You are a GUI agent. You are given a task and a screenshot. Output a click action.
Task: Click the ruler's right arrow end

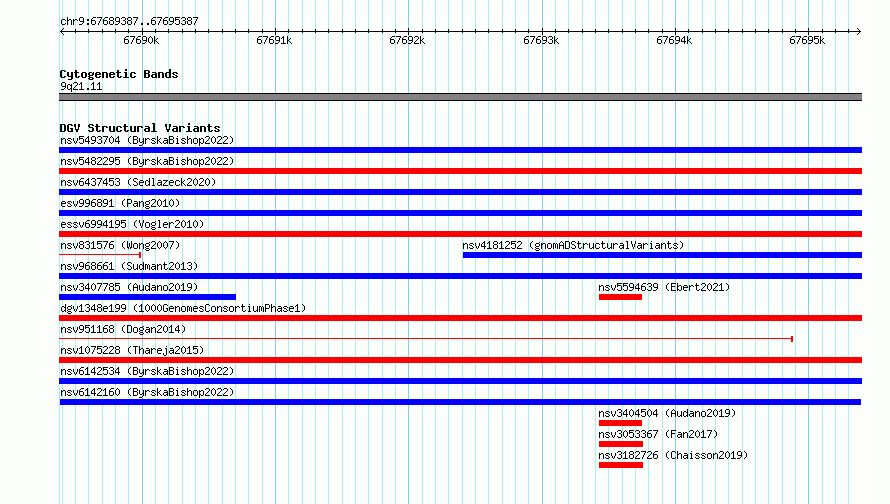[859, 31]
